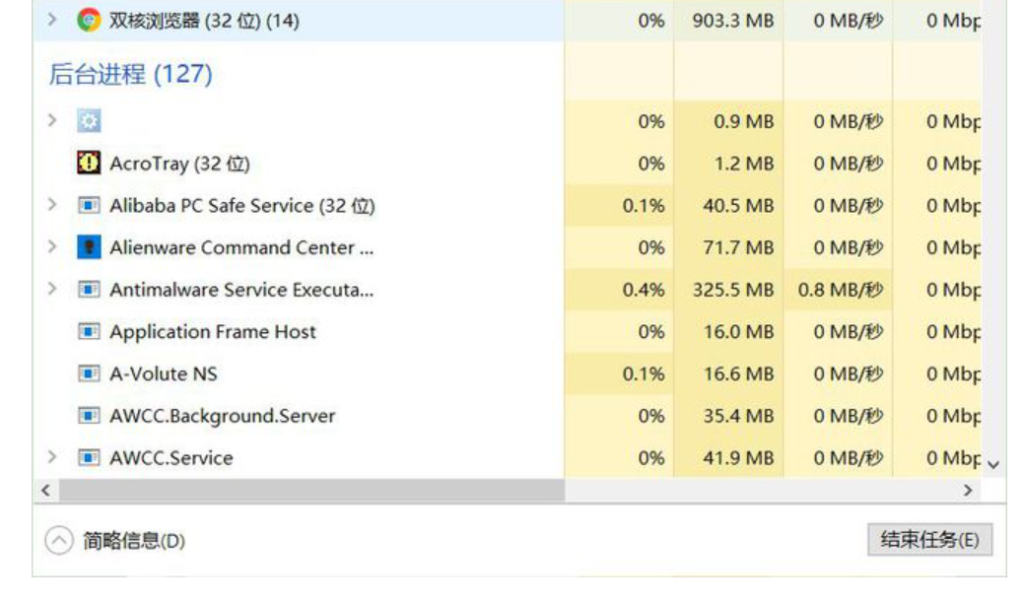Click the horizontal scrollbar right arrow
Image resolution: width=1024 pixels, height=606 pixels.
pyautogui.click(x=967, y=490)
